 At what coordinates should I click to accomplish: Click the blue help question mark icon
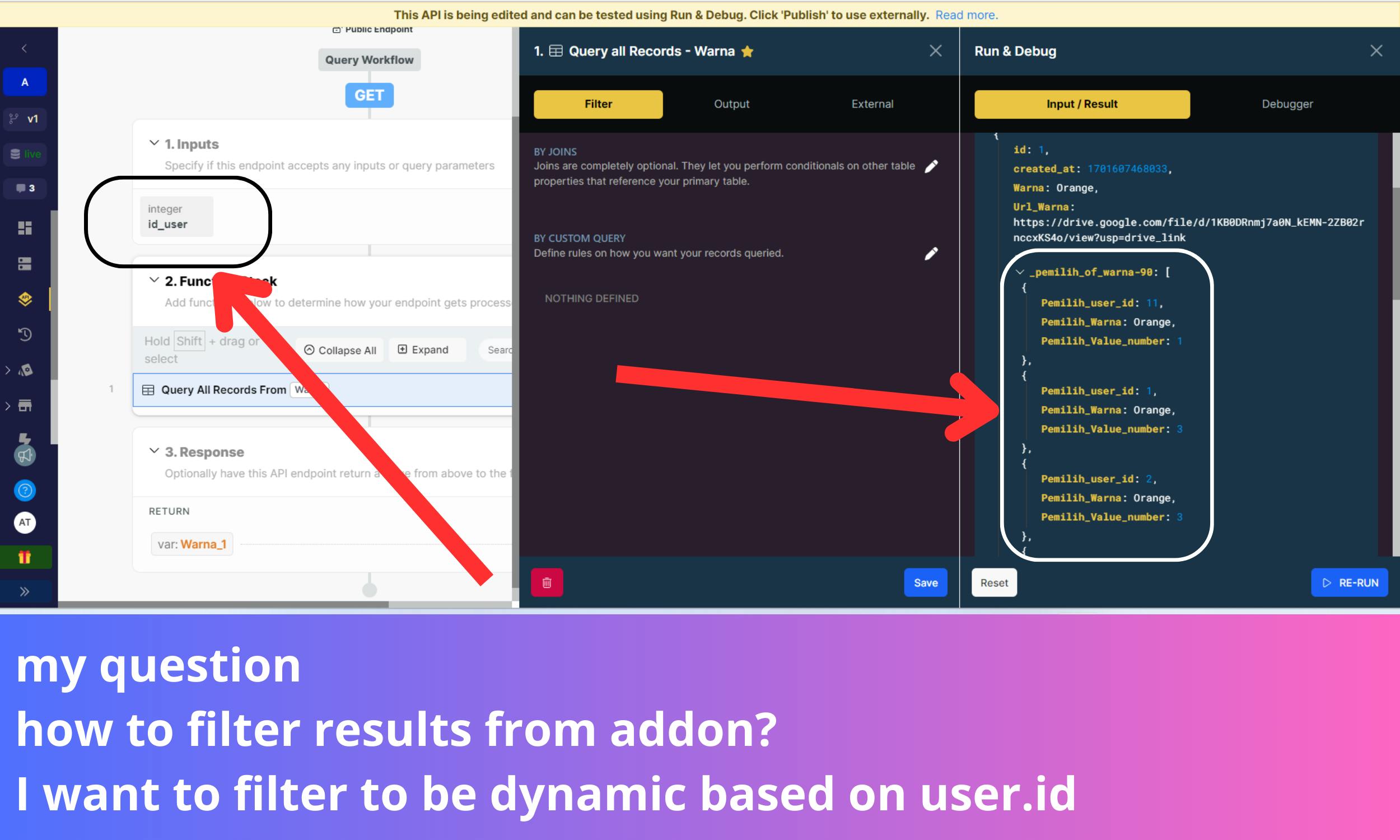(24, 490)
